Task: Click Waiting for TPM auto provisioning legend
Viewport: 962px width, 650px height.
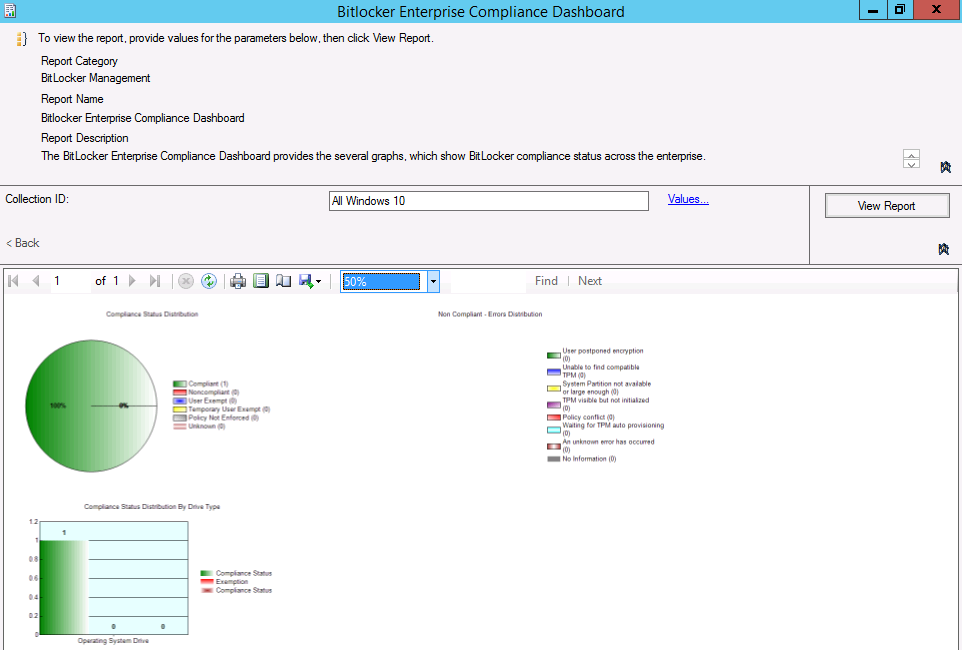Action: [606, 429]
